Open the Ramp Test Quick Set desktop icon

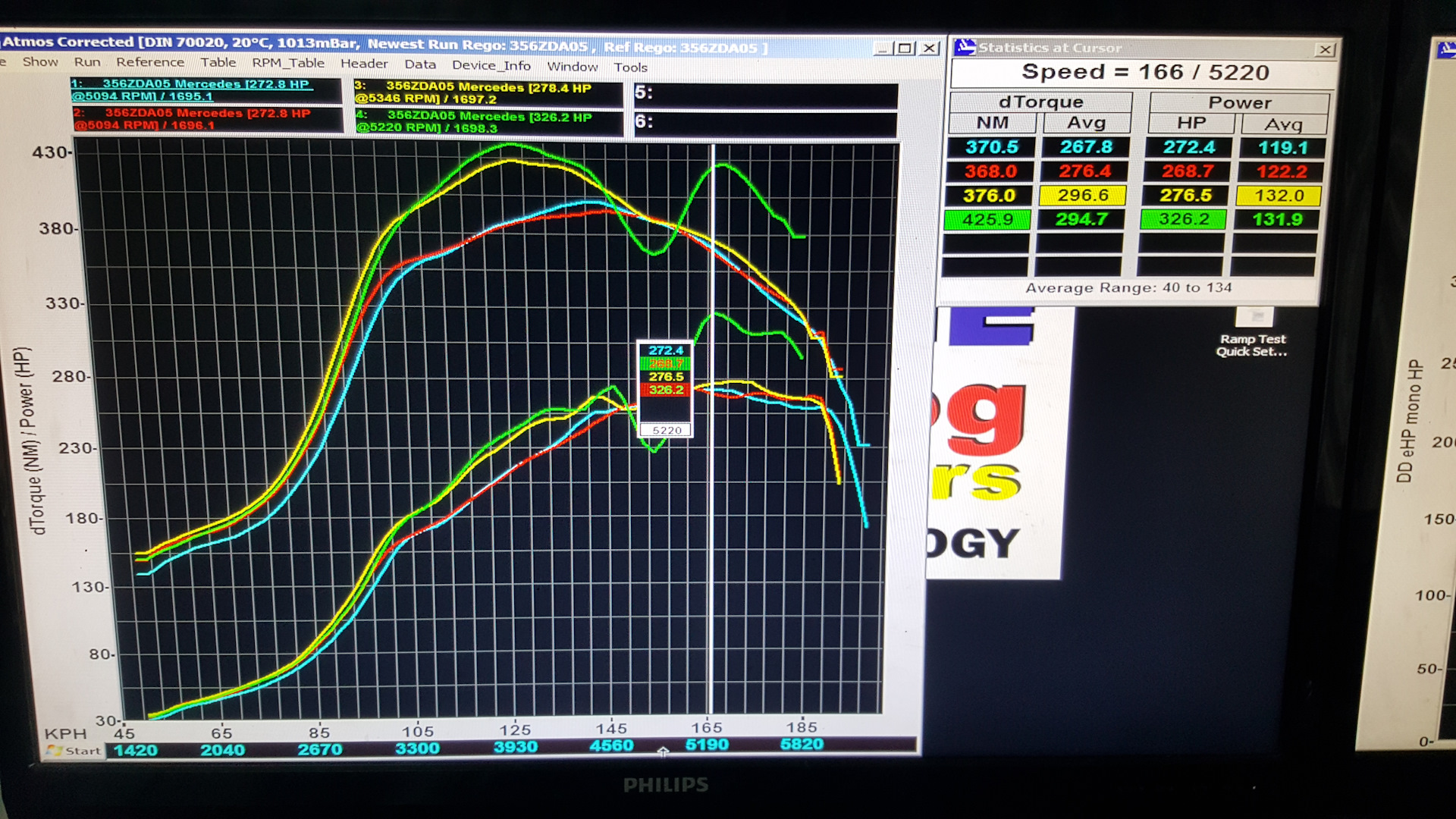1254,318
